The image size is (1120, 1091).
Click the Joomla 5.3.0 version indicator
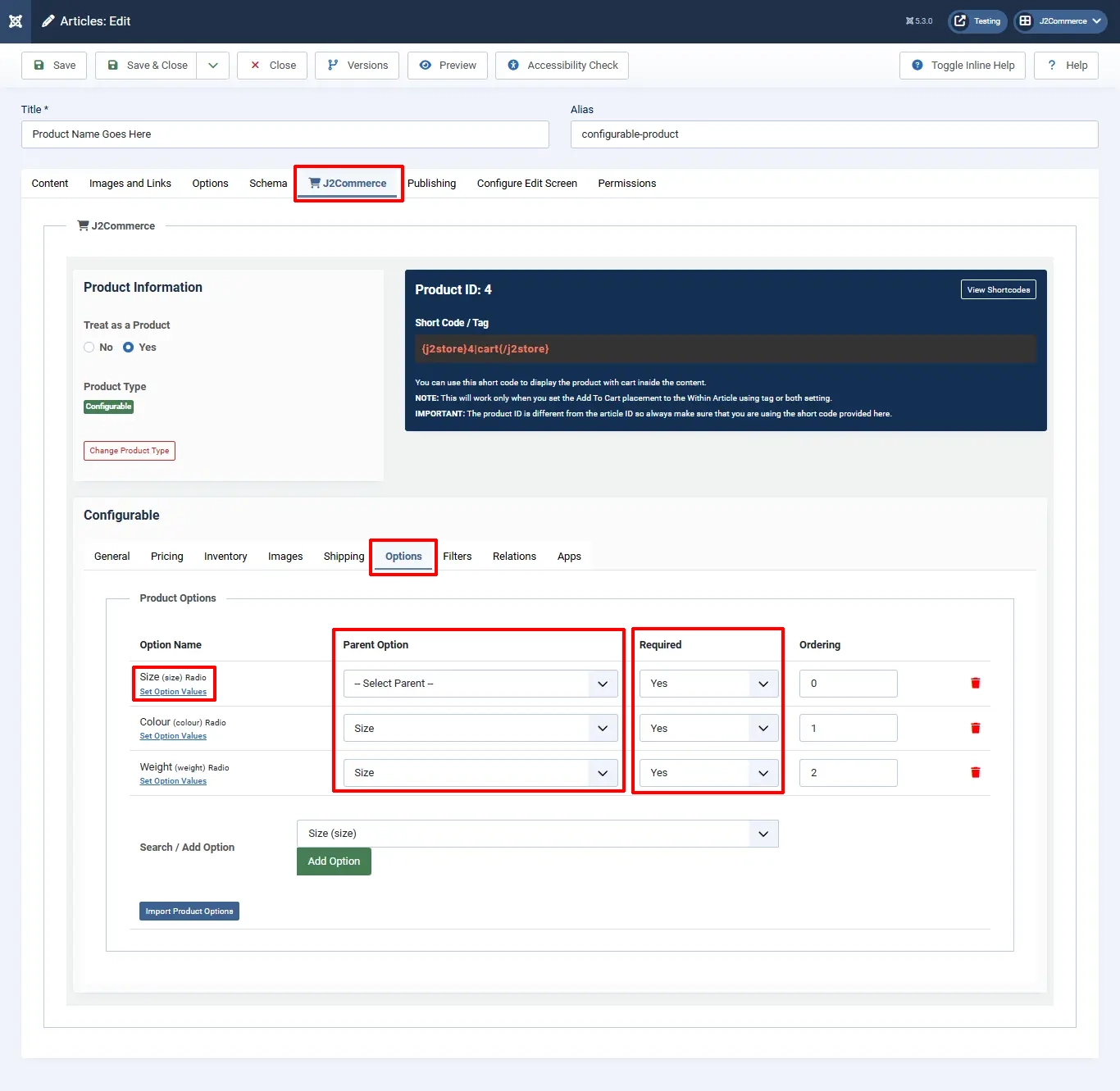point(919,21)
